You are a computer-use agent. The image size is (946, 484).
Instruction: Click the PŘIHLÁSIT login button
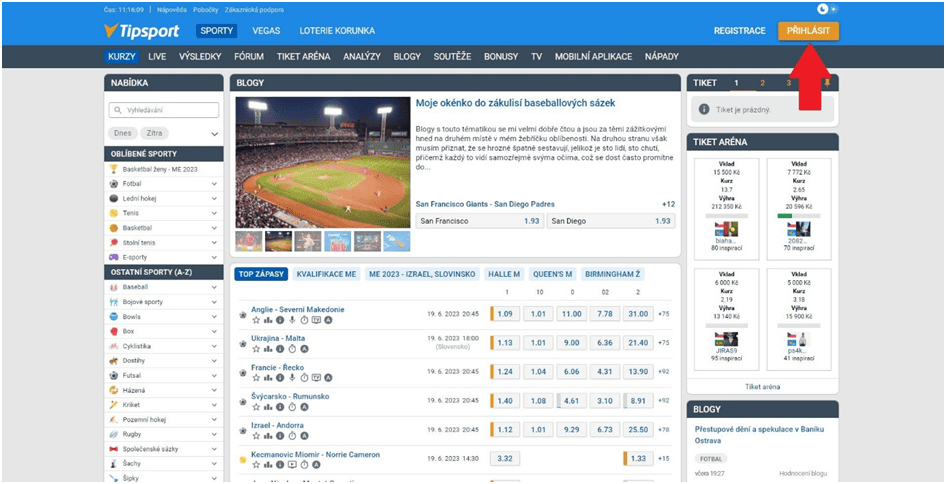tap(808, 31)
